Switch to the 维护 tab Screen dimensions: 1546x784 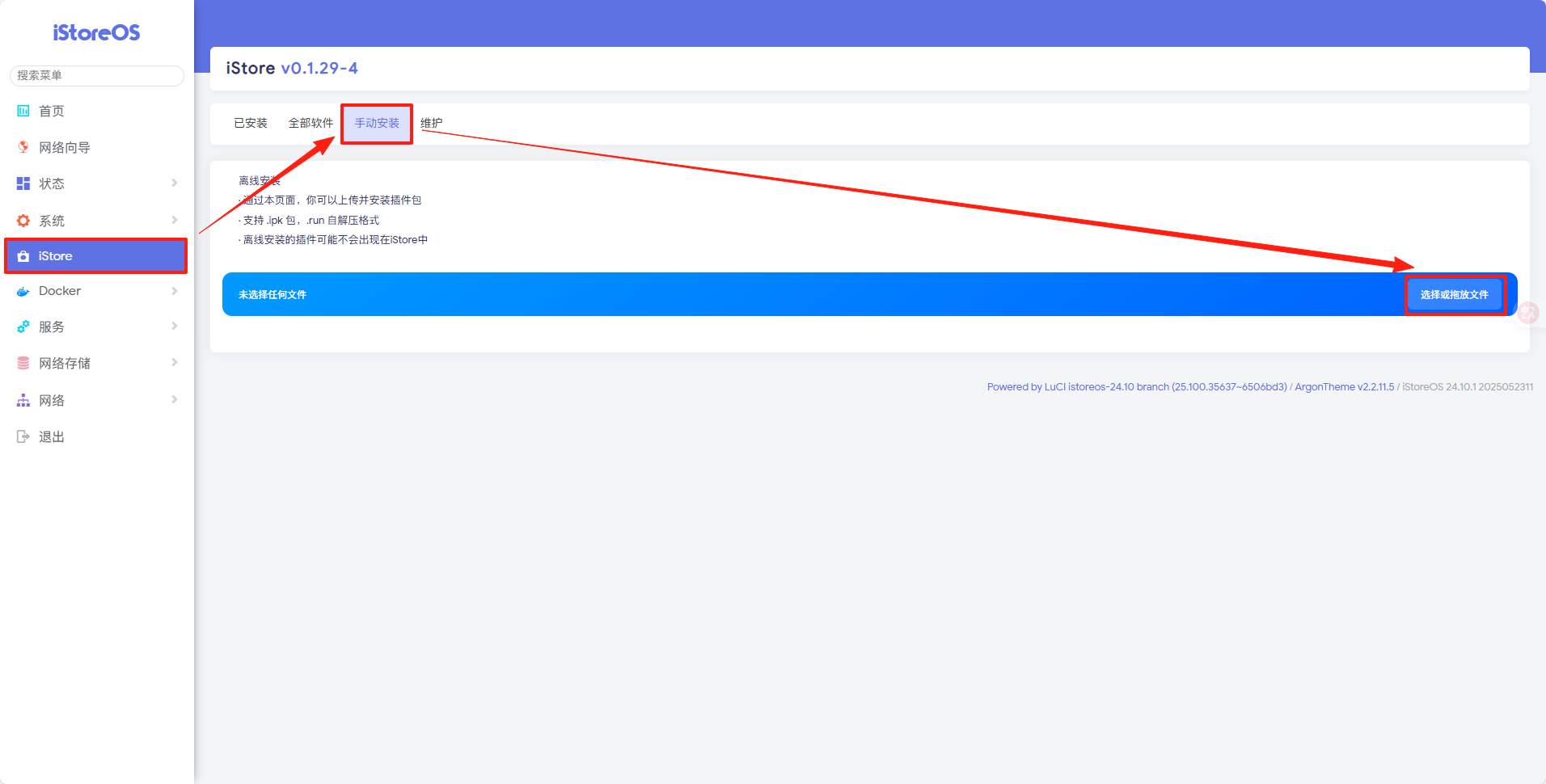point(431,123)
